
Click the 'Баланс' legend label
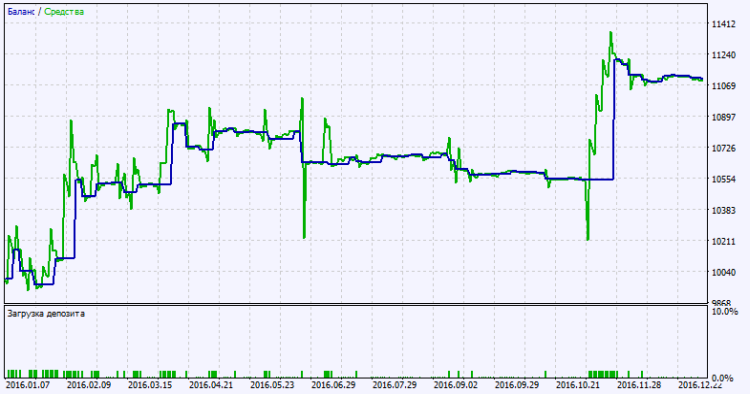21,11
